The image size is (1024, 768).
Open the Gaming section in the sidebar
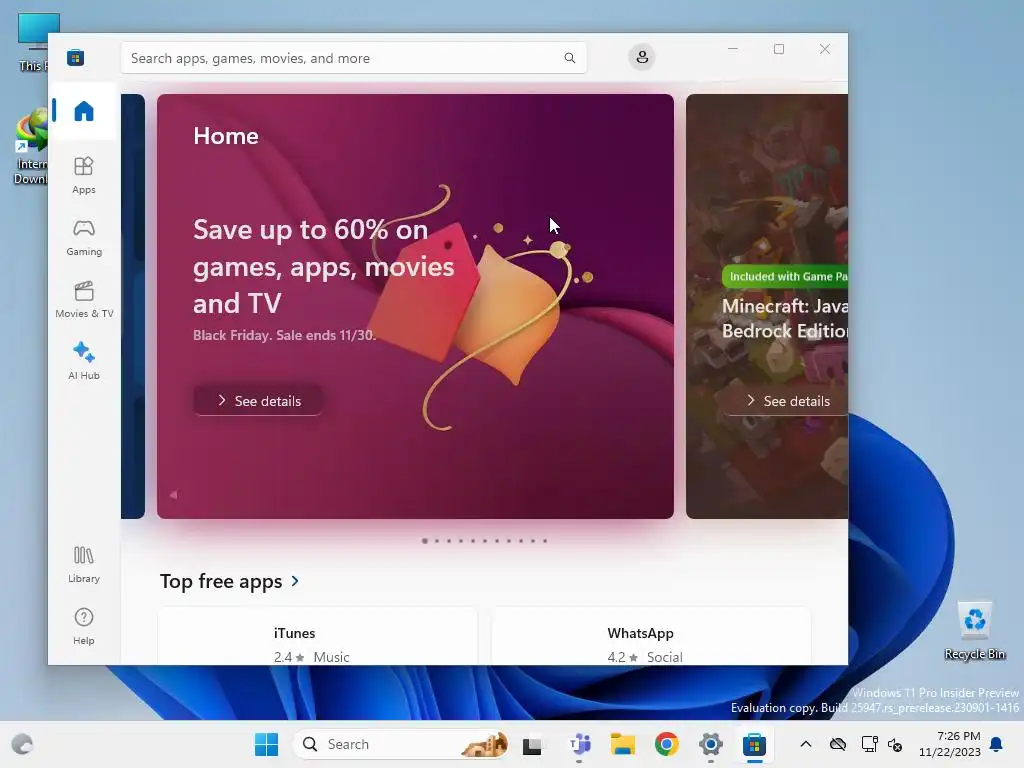(x=84, y=237)
